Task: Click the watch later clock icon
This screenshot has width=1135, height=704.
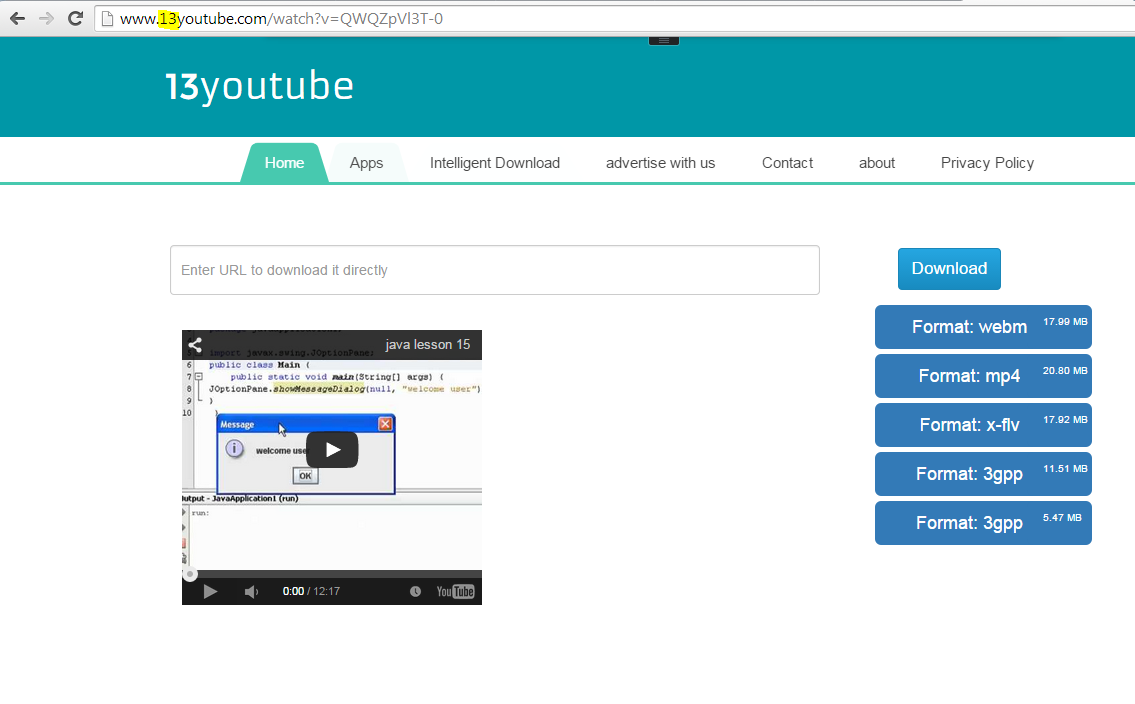Action: tap(415, 591)
